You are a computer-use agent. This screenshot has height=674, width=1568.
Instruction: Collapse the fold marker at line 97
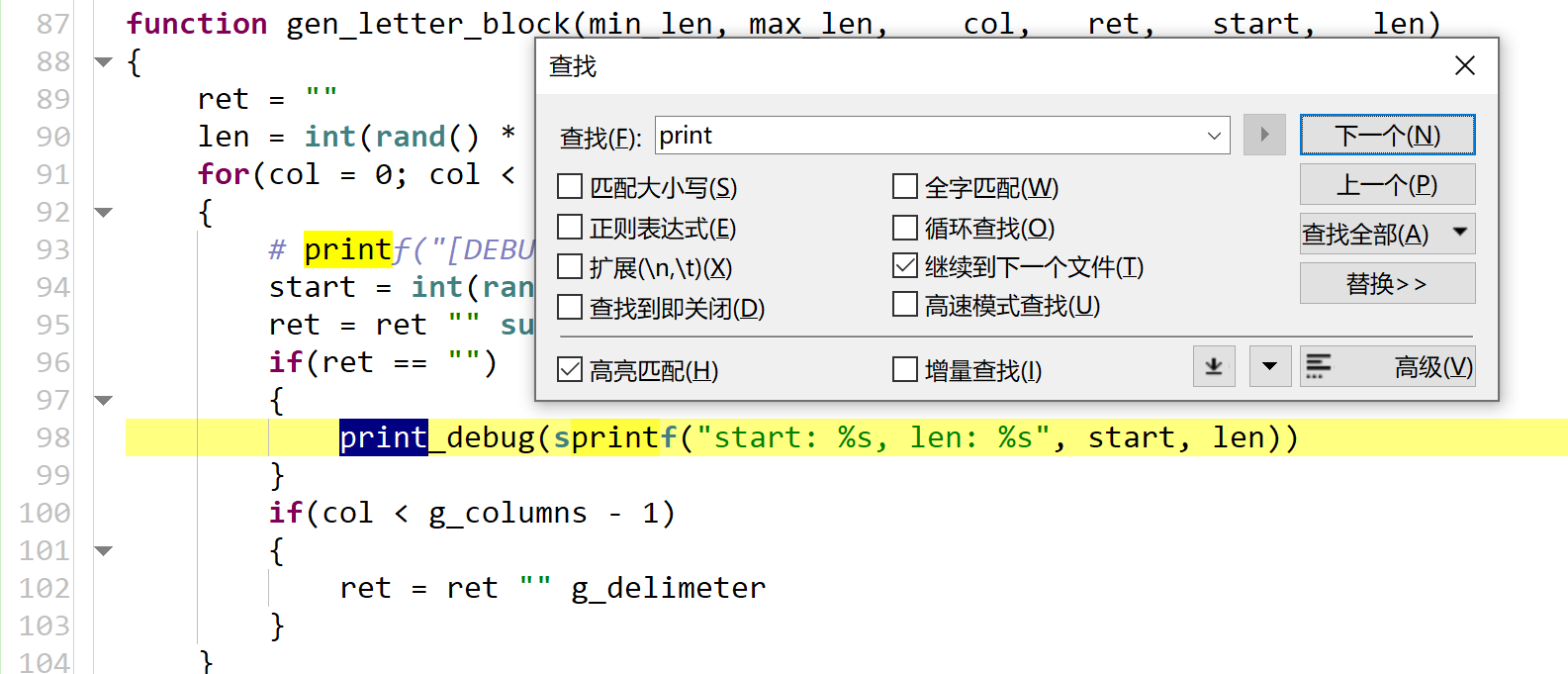click(103, 400)
